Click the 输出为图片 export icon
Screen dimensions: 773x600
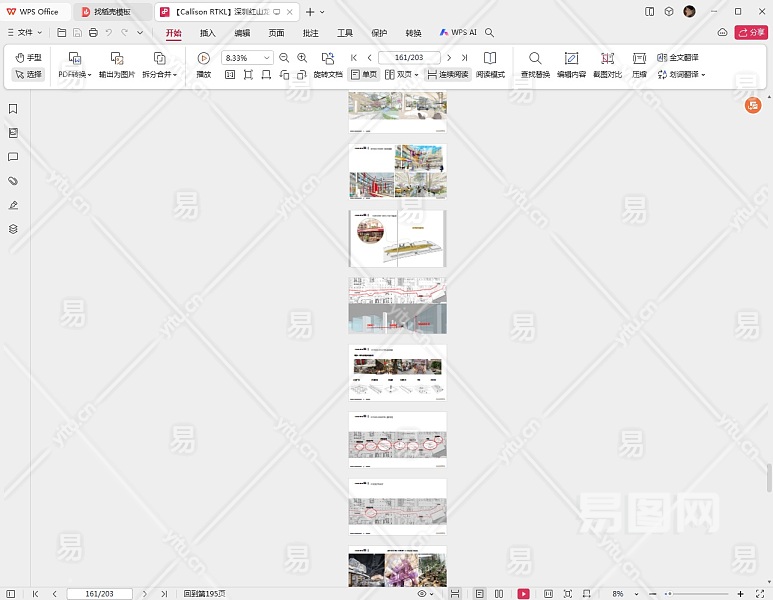tap(116, 59)
